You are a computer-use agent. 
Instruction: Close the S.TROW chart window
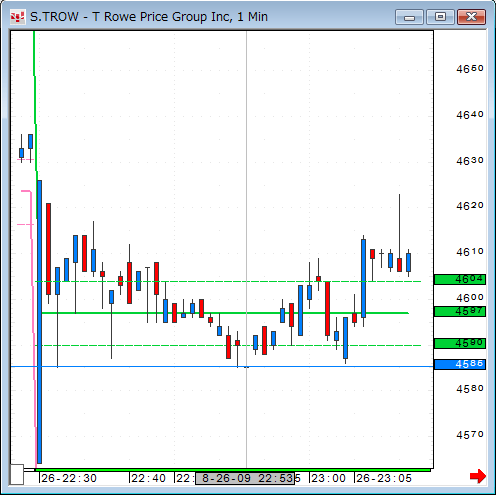tap(471, 17)
